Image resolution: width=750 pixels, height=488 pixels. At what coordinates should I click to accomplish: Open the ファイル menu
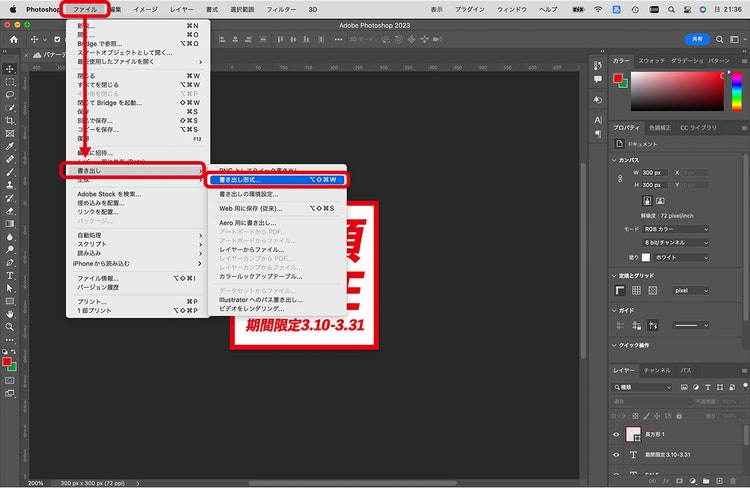pos(85,9)
